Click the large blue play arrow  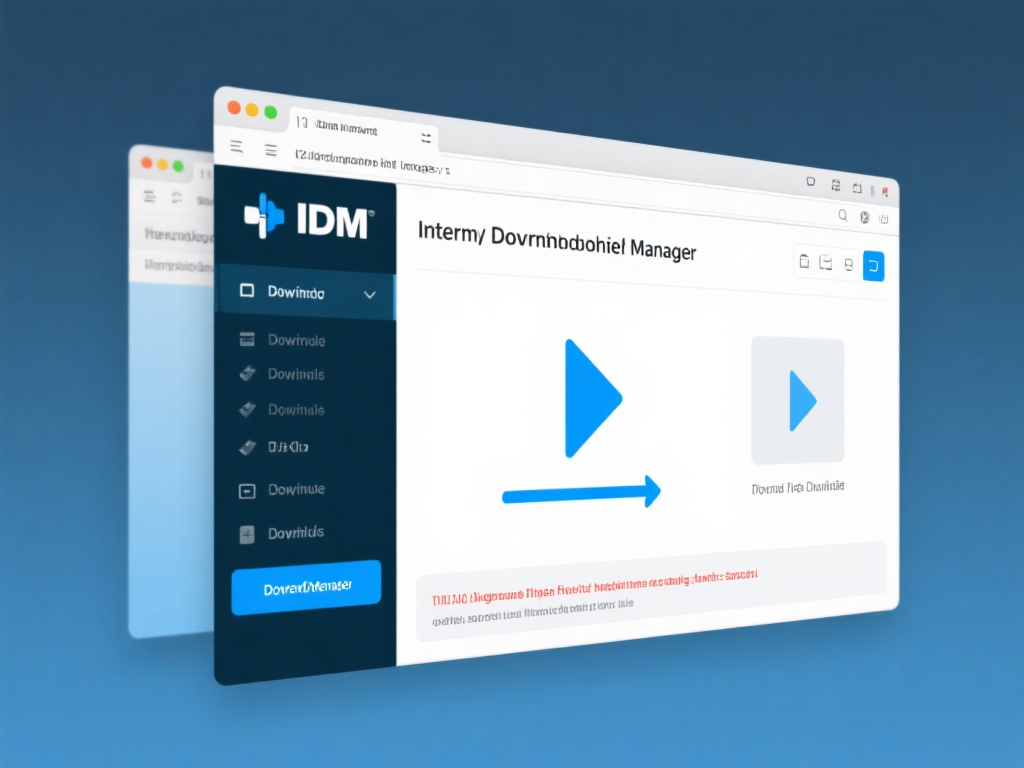591,398
